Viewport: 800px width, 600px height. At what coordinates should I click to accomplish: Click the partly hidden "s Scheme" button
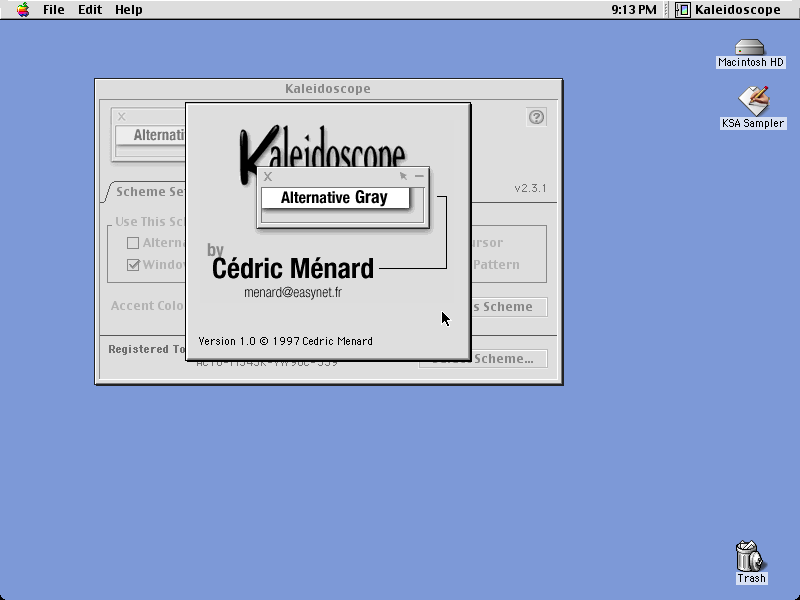coord(509,307)
